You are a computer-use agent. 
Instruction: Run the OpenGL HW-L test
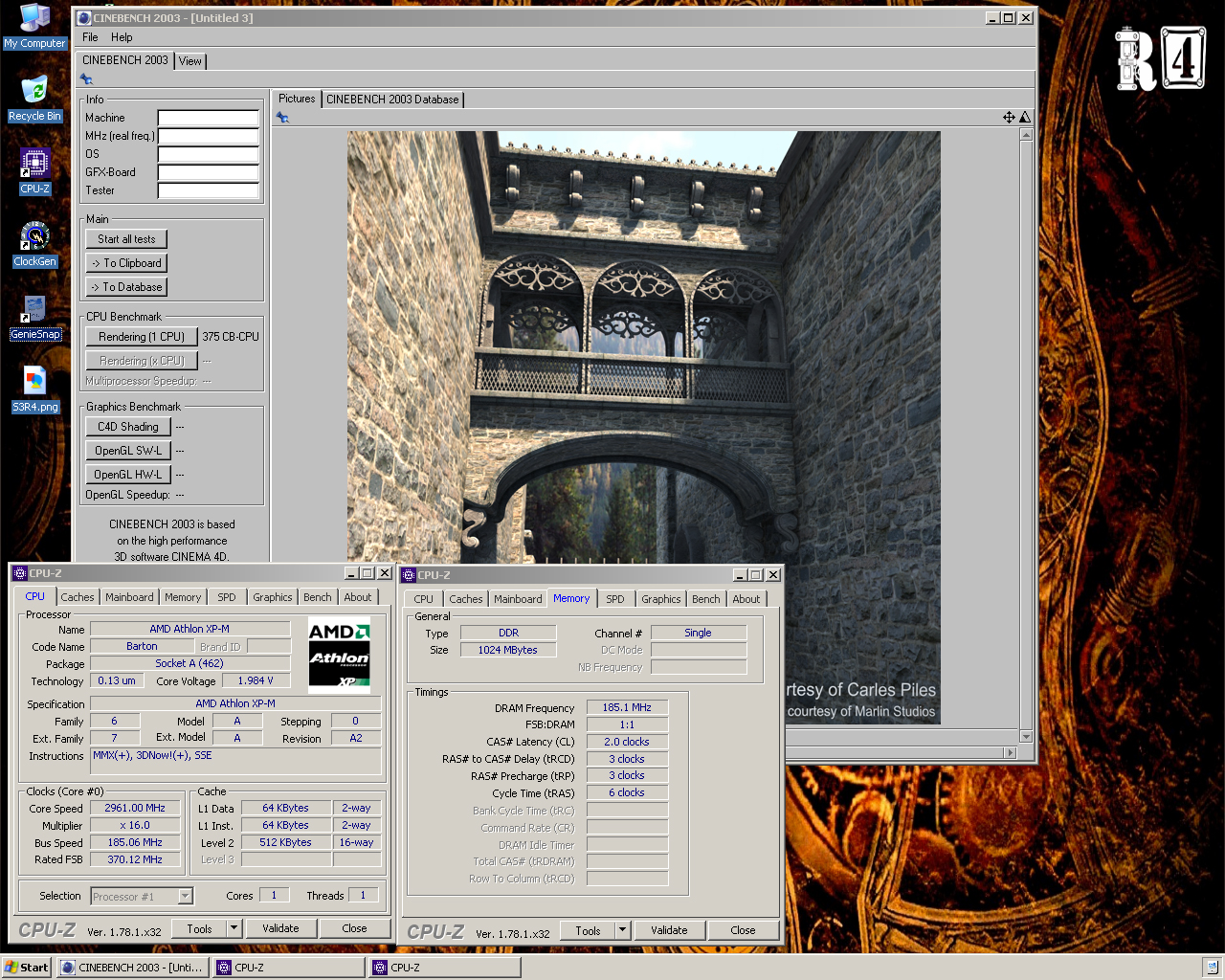(x=128, y=475)
